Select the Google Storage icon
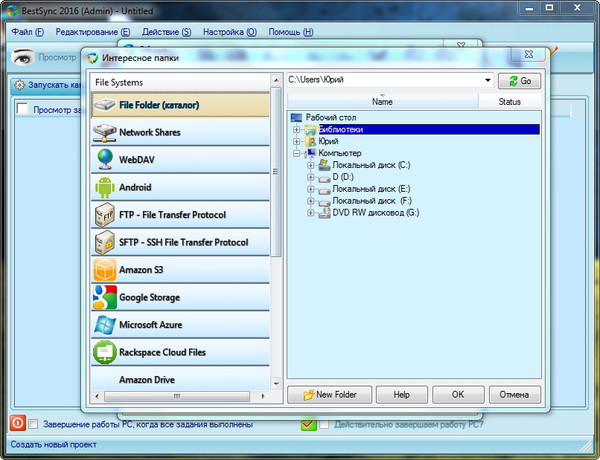 (x=104, y=297)
